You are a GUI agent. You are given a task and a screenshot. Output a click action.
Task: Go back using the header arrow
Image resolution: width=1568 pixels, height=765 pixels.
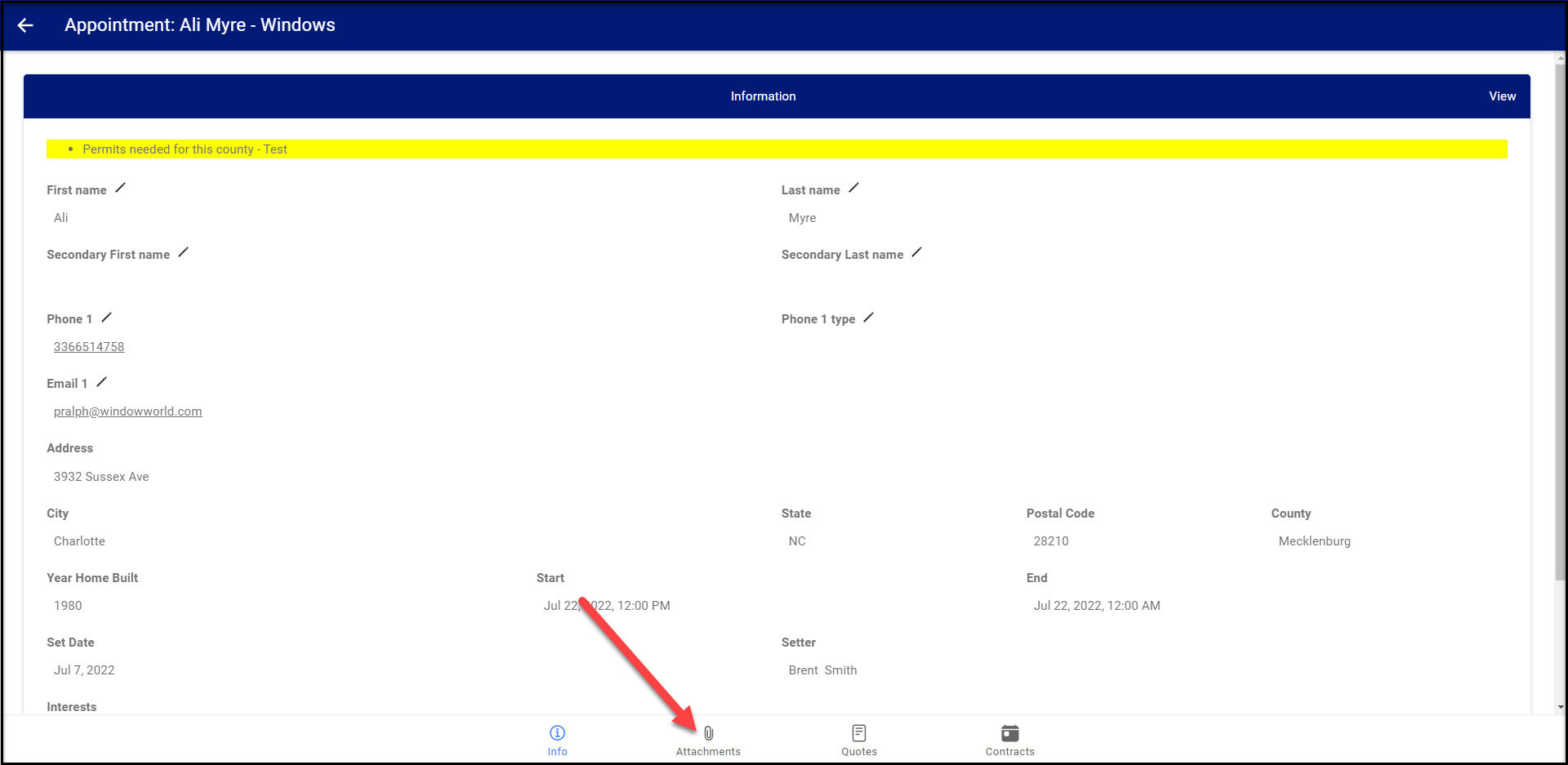[x=25, y=25]
